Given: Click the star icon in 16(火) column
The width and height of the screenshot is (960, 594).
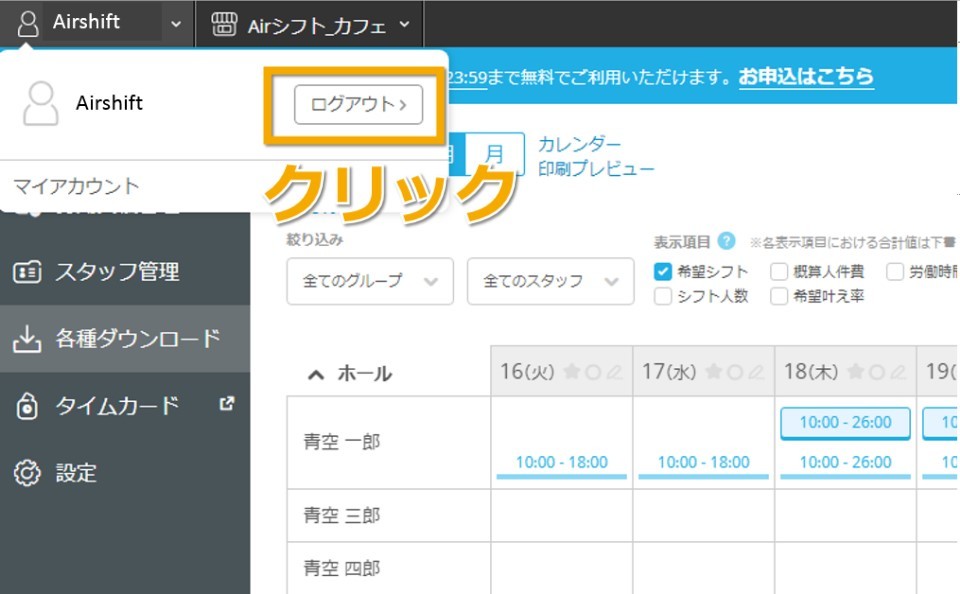Looking at the screenshot, I should coord(571,372).
